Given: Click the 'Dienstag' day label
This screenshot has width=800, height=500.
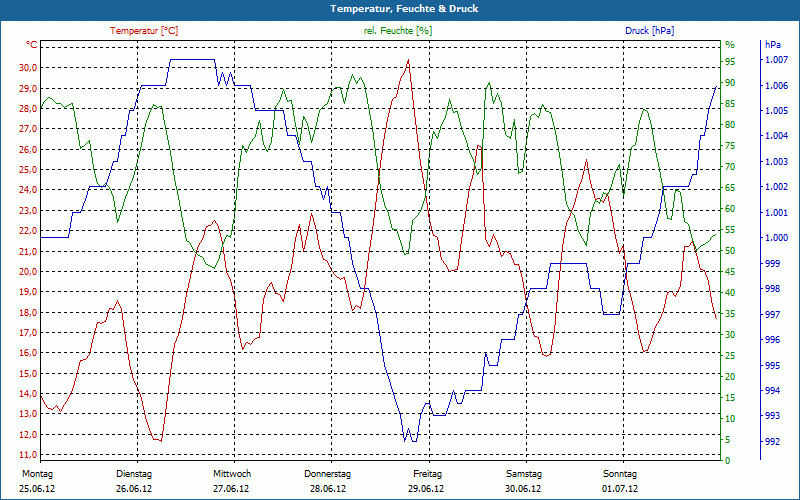Looking at the screenshot, I should (134, 474).
